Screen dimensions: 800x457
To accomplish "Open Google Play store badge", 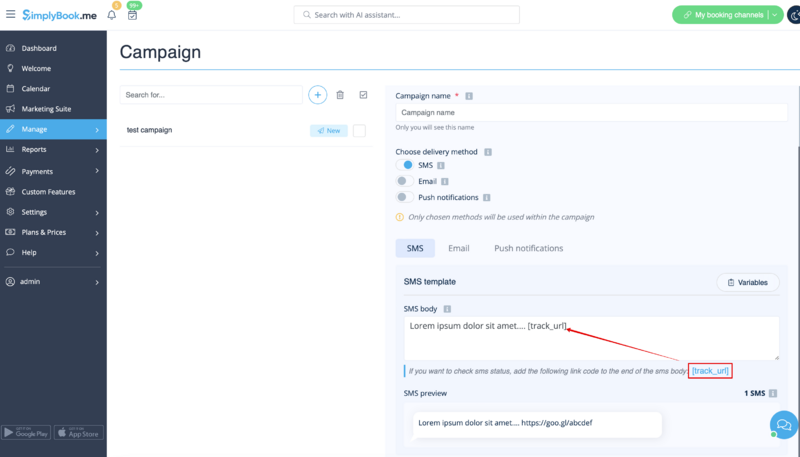I will 26,433.
